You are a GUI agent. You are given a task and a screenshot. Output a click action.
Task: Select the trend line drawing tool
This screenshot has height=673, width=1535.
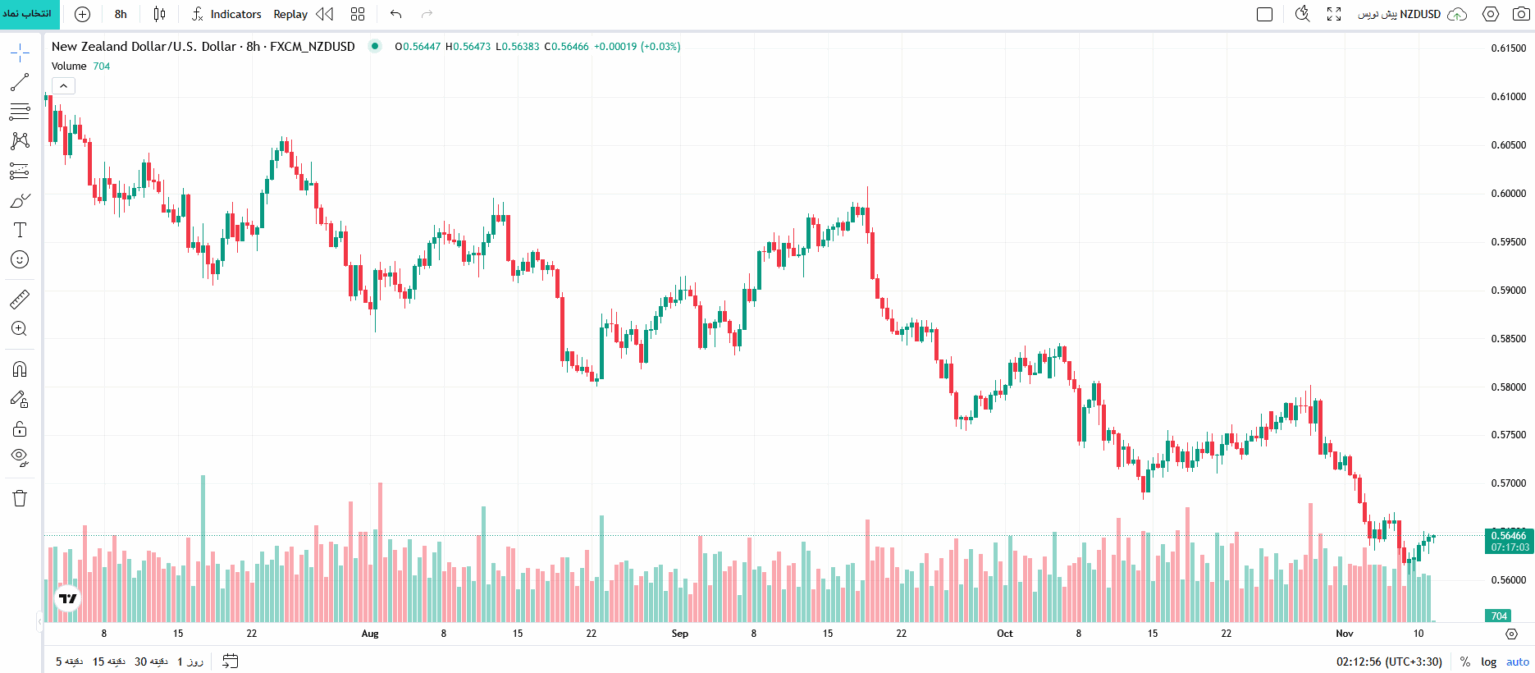[x=19, y=82]
